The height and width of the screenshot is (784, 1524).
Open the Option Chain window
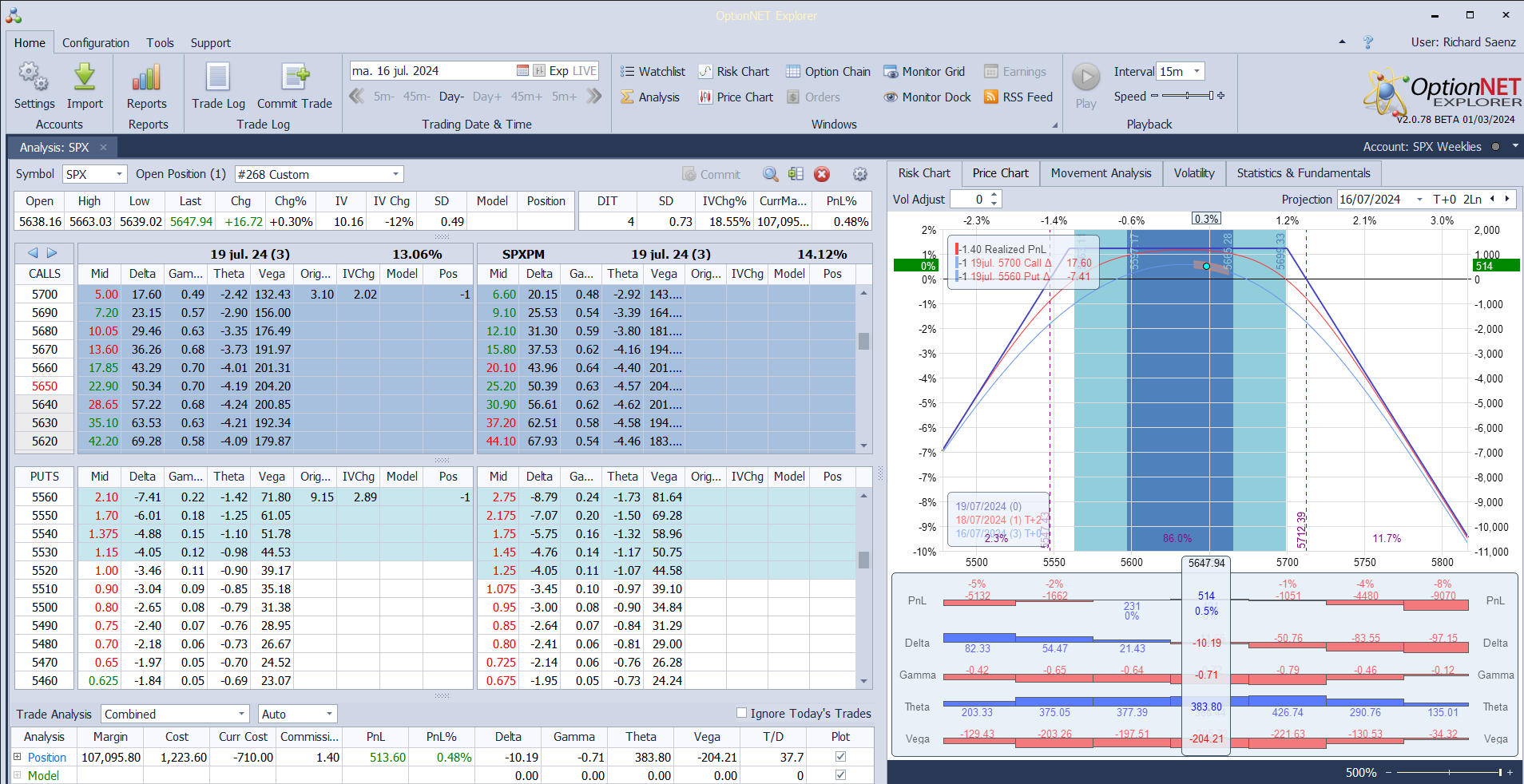pos(827,72)
